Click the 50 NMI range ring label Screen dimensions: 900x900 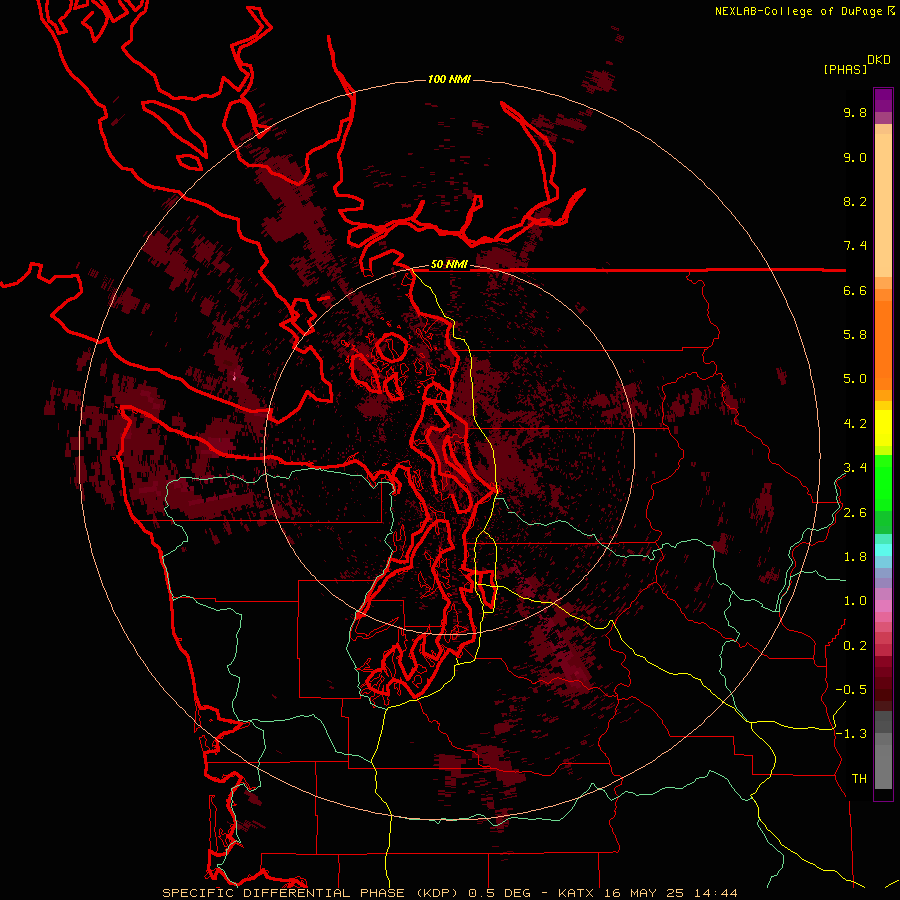[x=449, y=264]
